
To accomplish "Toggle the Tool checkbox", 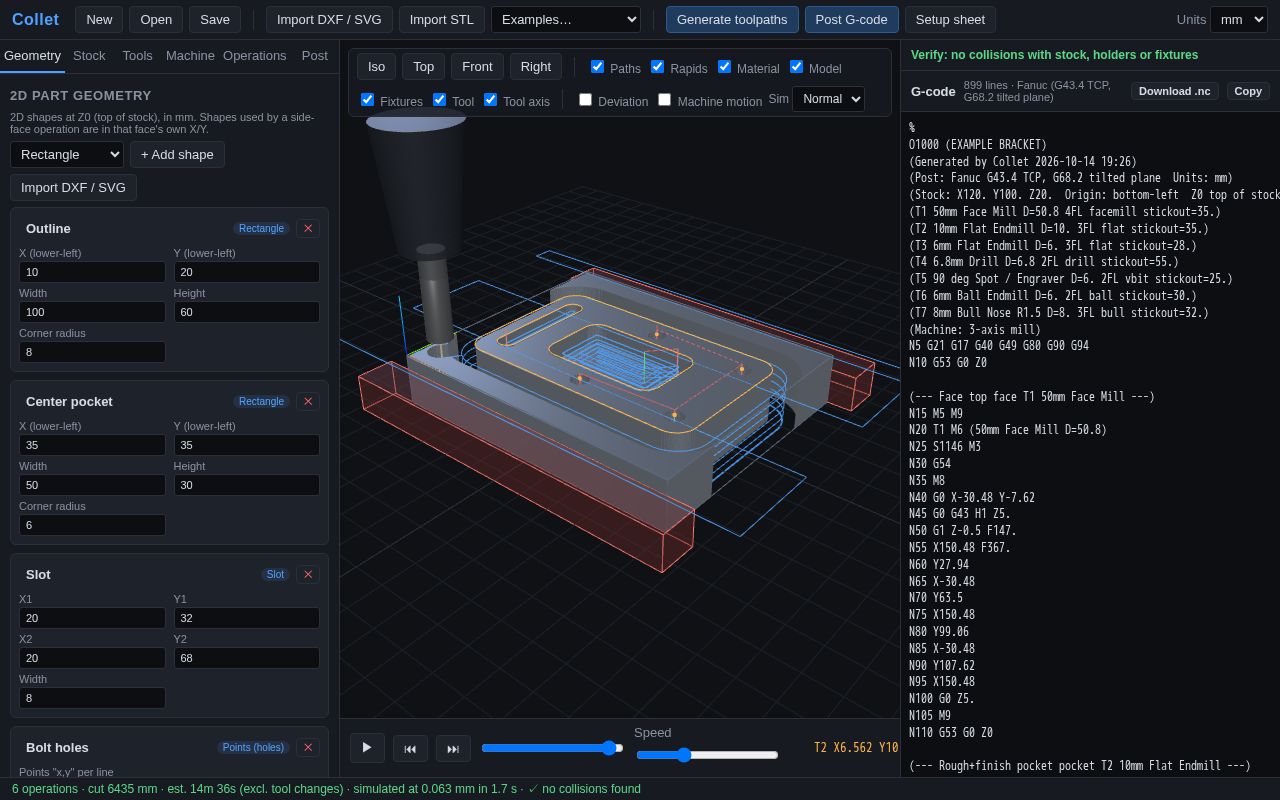I will [x=439, y=100].
